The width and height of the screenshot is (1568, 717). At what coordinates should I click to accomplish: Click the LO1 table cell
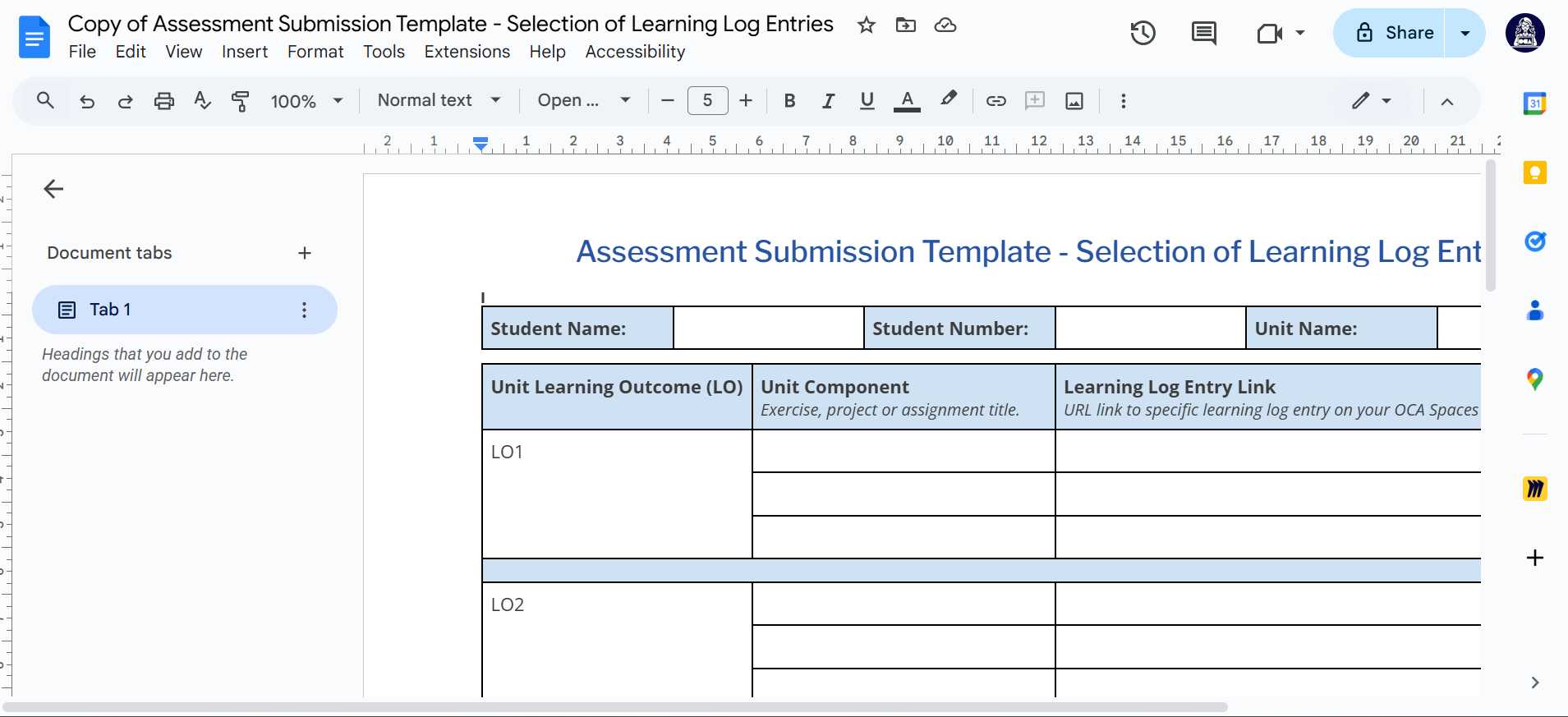tap(617, 494)
